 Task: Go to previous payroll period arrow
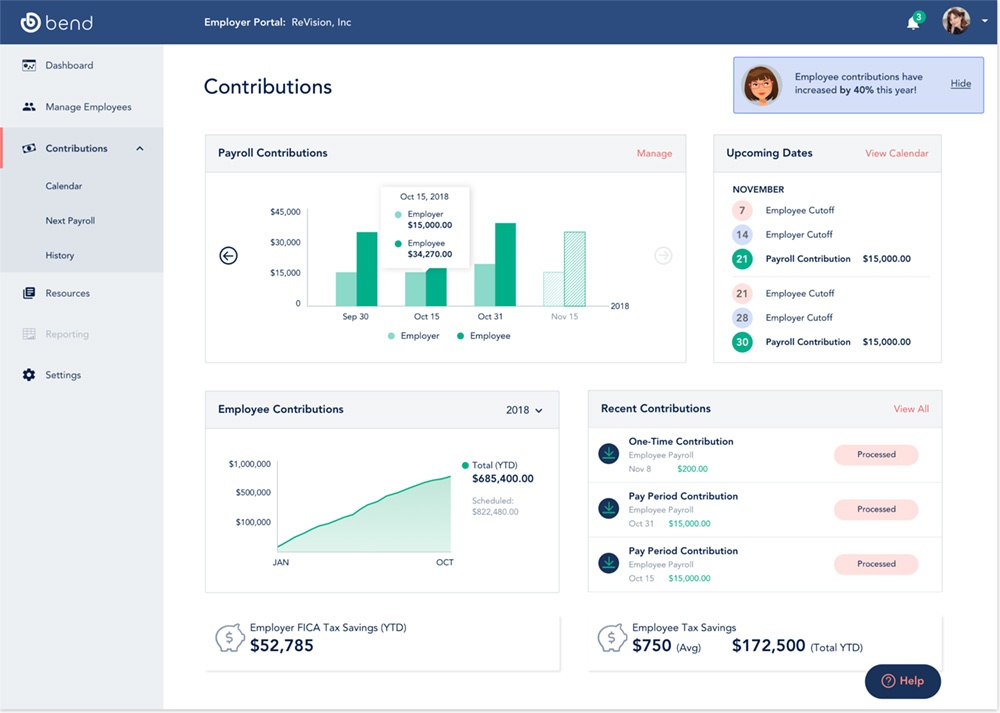[228, 256]
